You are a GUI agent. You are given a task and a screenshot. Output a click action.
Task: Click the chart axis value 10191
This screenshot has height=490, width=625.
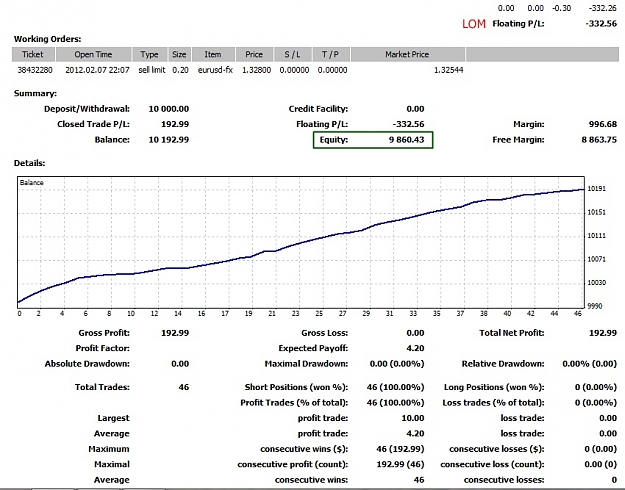coord(596,189)
